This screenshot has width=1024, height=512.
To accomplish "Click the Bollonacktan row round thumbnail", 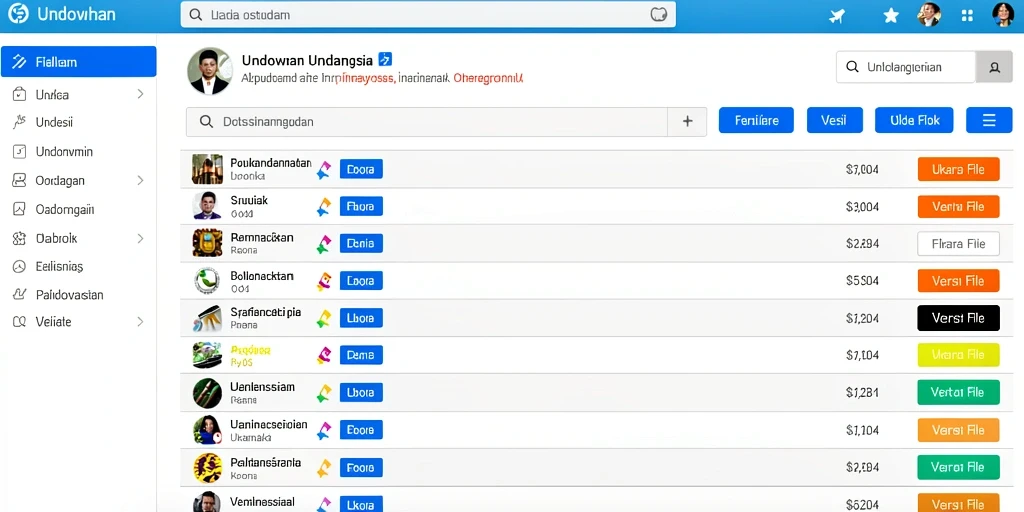I will [x=207, y=280].
